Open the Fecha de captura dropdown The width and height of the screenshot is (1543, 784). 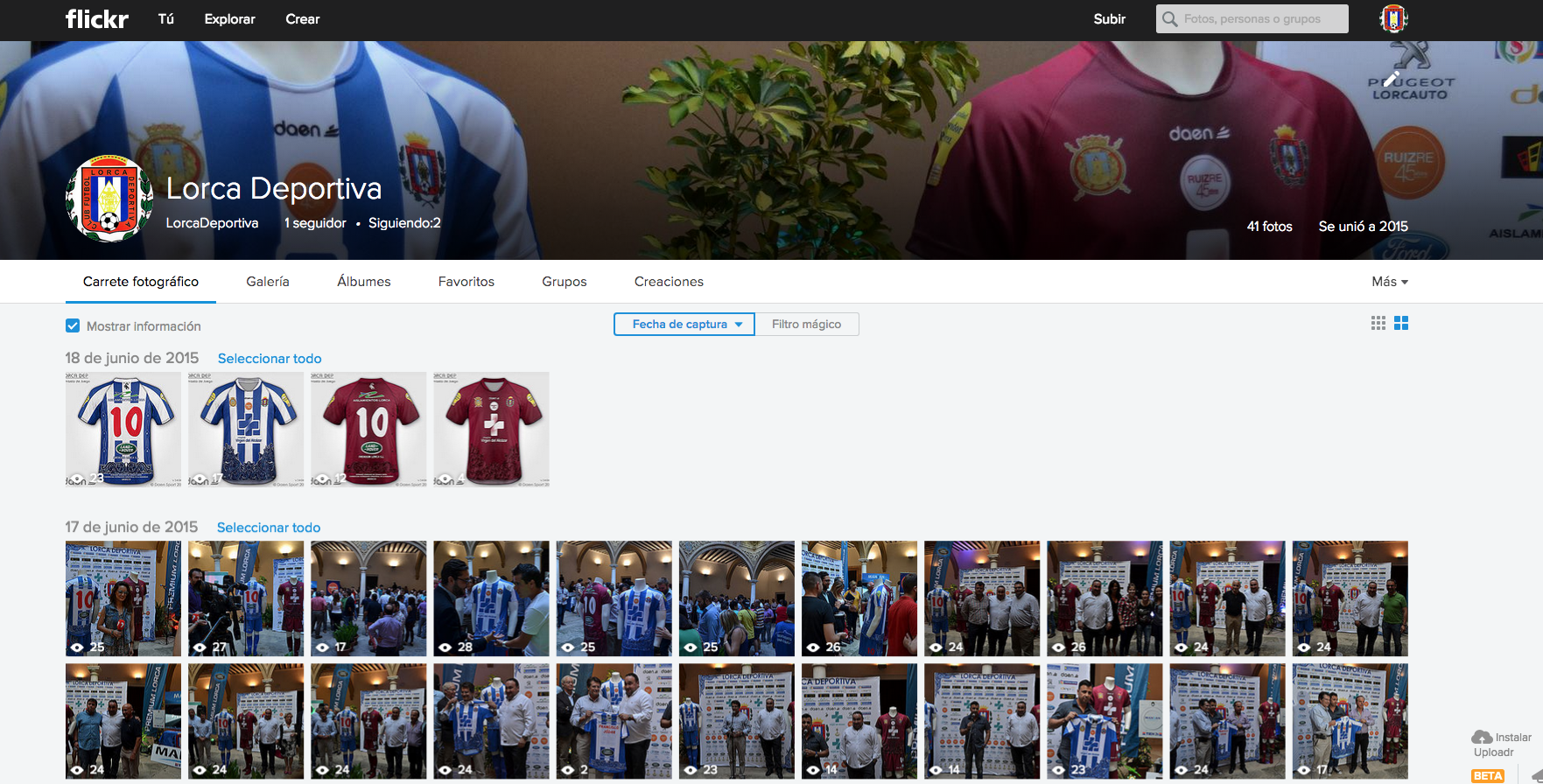684,325
